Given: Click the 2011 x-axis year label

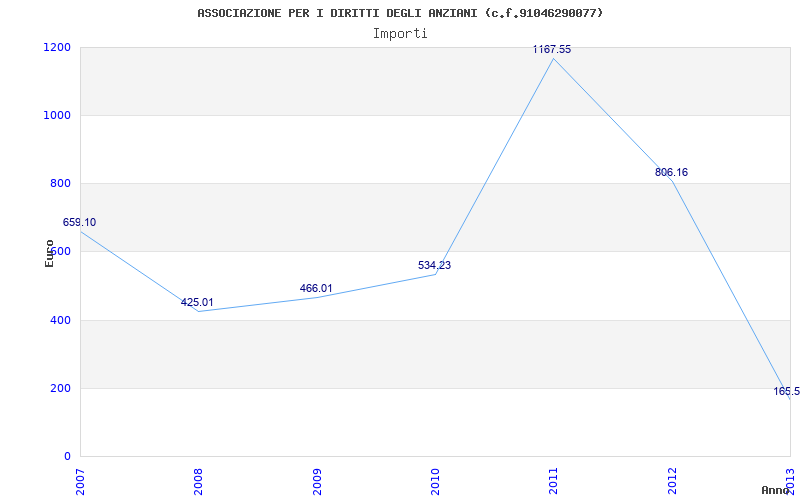Looking at the screenshot, I should point(554,482).
